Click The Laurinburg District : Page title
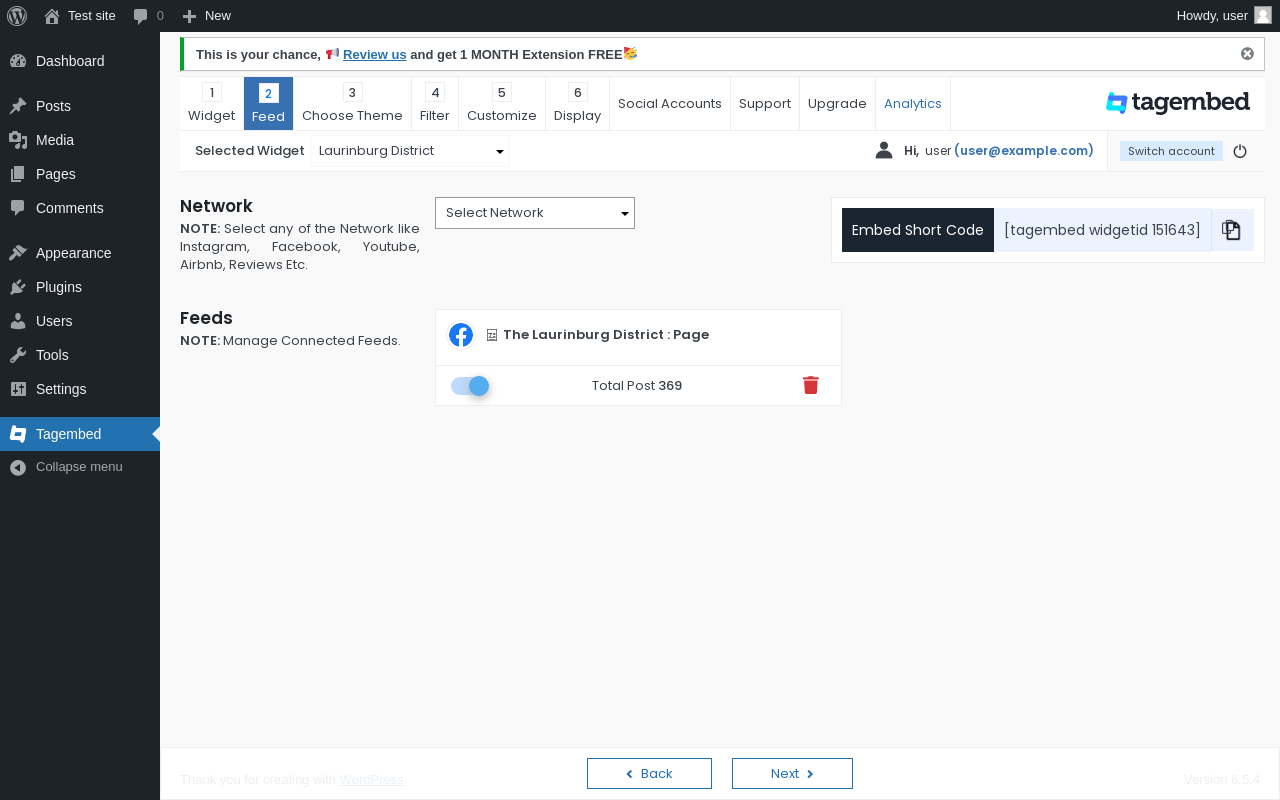Image resolution: width=1280 pixels, height=800 pixels. [606, 335]
